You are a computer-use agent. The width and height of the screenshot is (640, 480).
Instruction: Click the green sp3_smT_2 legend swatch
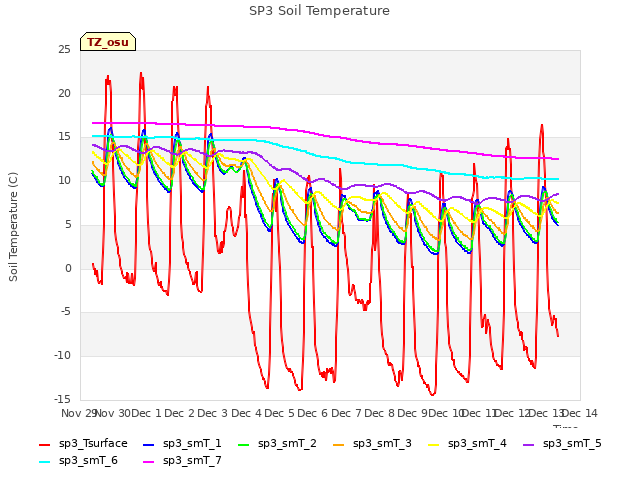[243, 444]
